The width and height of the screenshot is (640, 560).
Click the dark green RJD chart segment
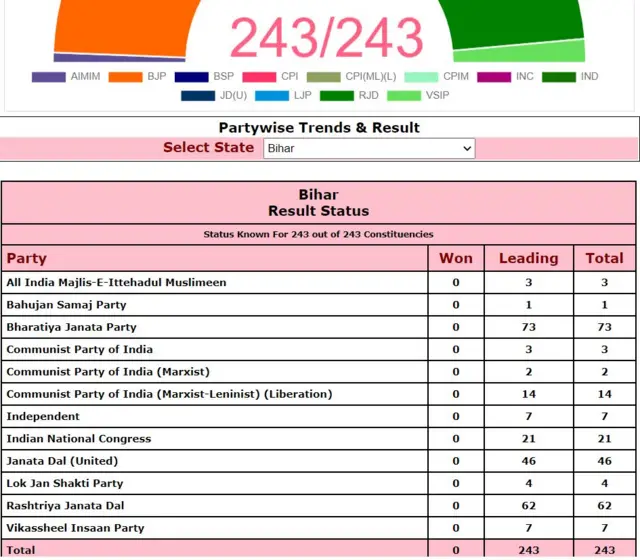coord(514,22)
